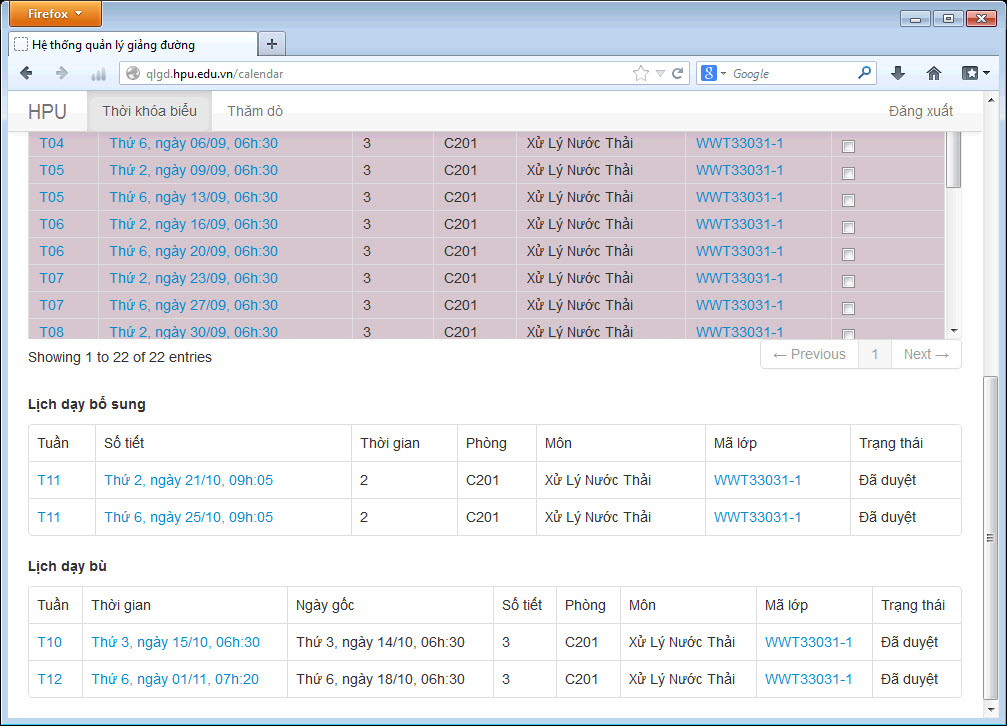The width and height of the screenshot is (1007, 726).
Task: Check the box for Thứ 2, ngày 16/09 row
Action: (x=848, y=227)
